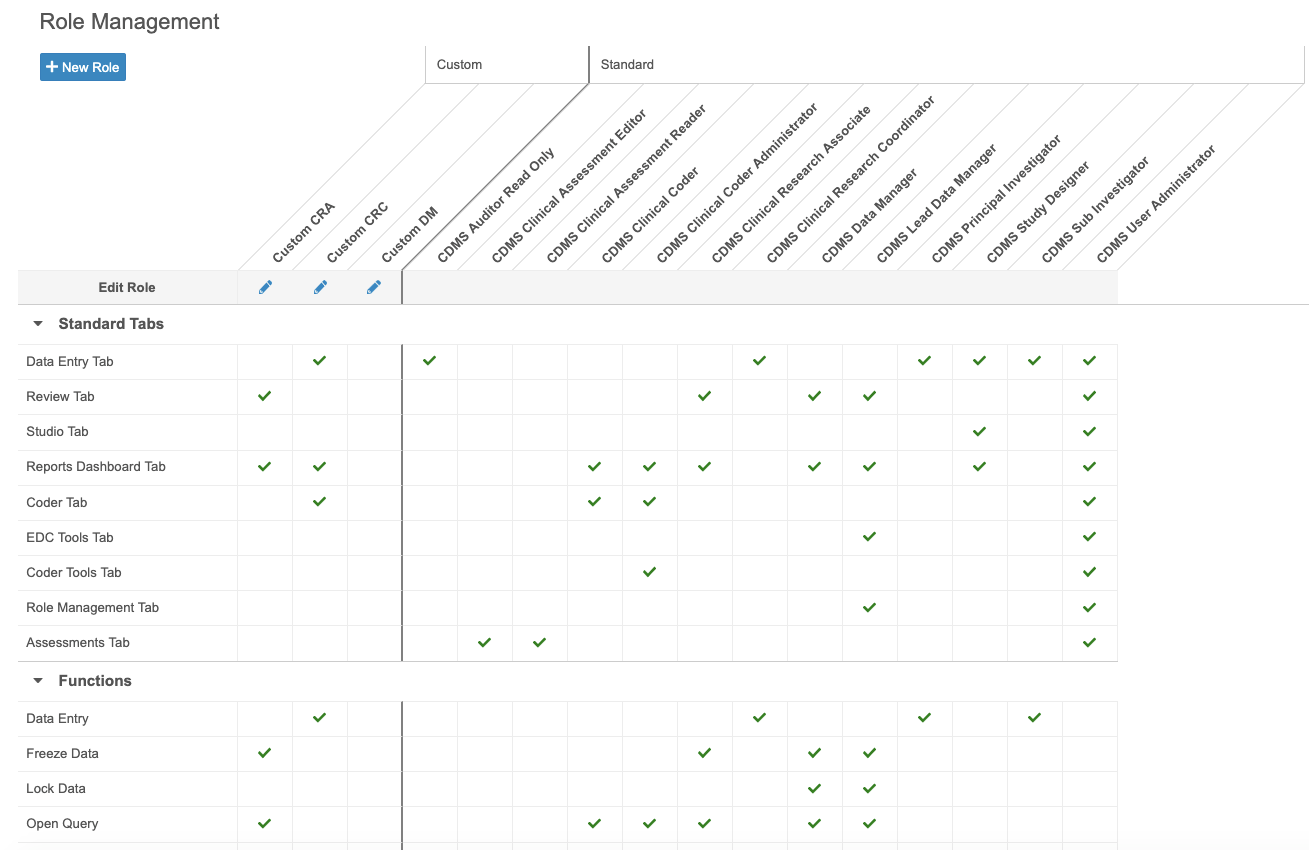Select EDC Tools Tab checkmark under Lead Data Manager
This screenshot has height=850, width=1309.
point(869,537)
